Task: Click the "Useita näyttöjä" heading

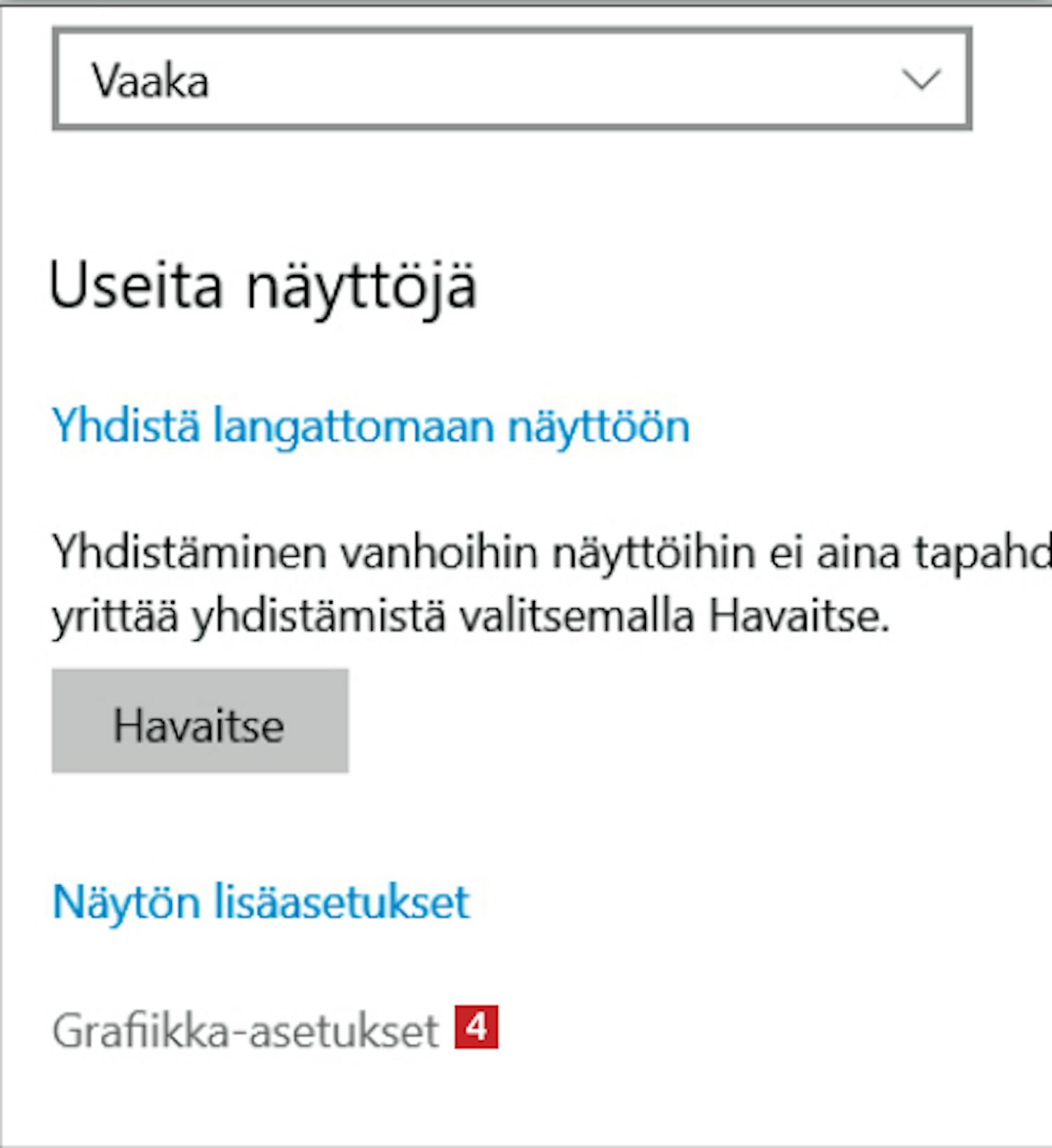Action: (x=263, y=286)
